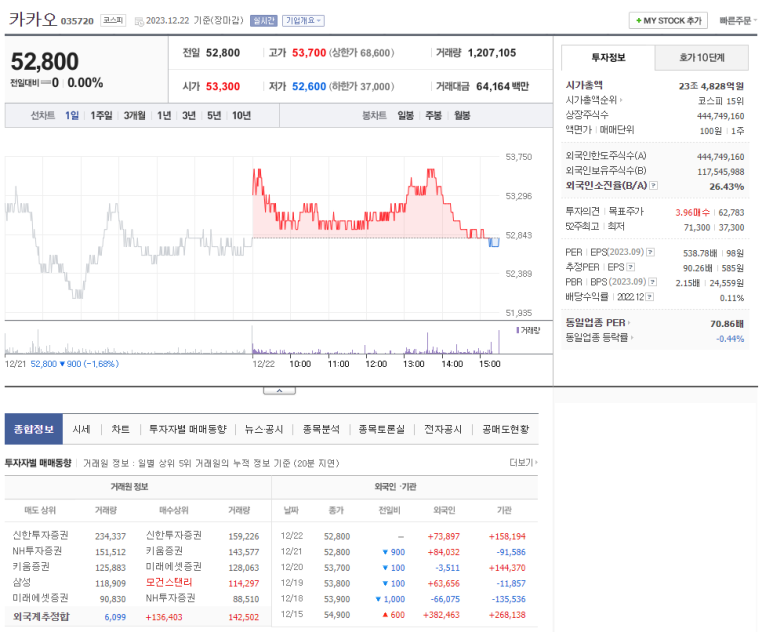Viewport: 773px width, 632px height.
Task: Click the 거래량 1,207,105 value
Action: click(x=492, y=53)
